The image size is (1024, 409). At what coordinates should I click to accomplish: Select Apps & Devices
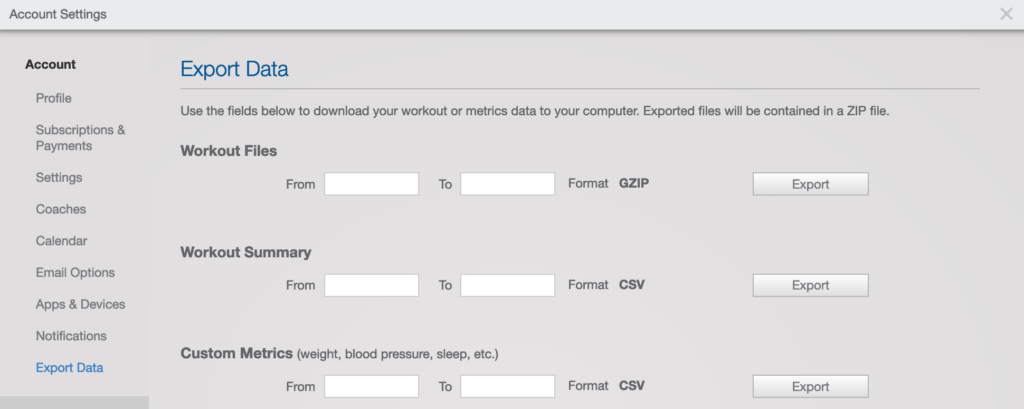pos(80,304)
